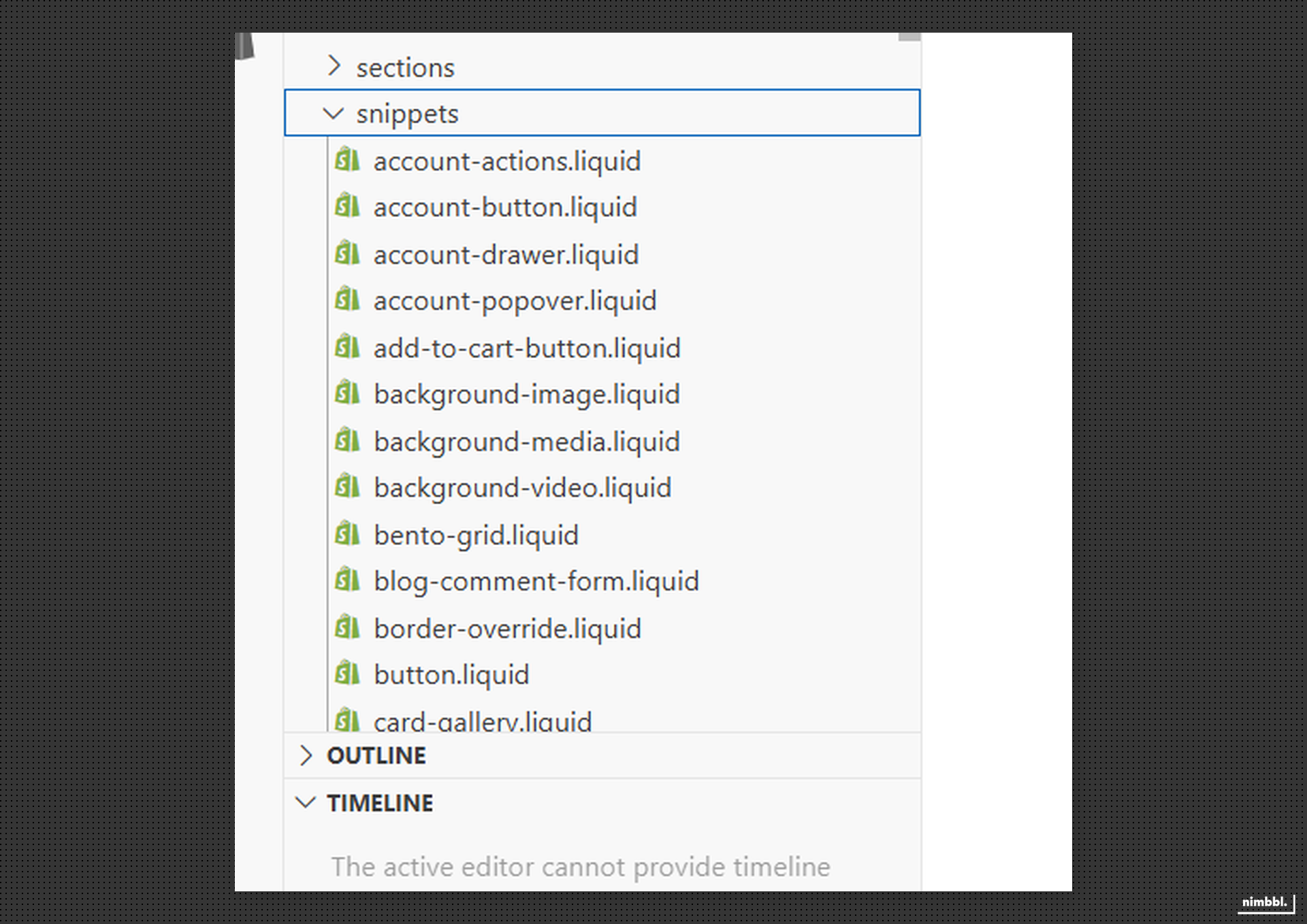This screenshot has width=1307, height=924.
Task: Click the Shopify icon next to account-button.liquid
Action: click(x=349, y=208)
